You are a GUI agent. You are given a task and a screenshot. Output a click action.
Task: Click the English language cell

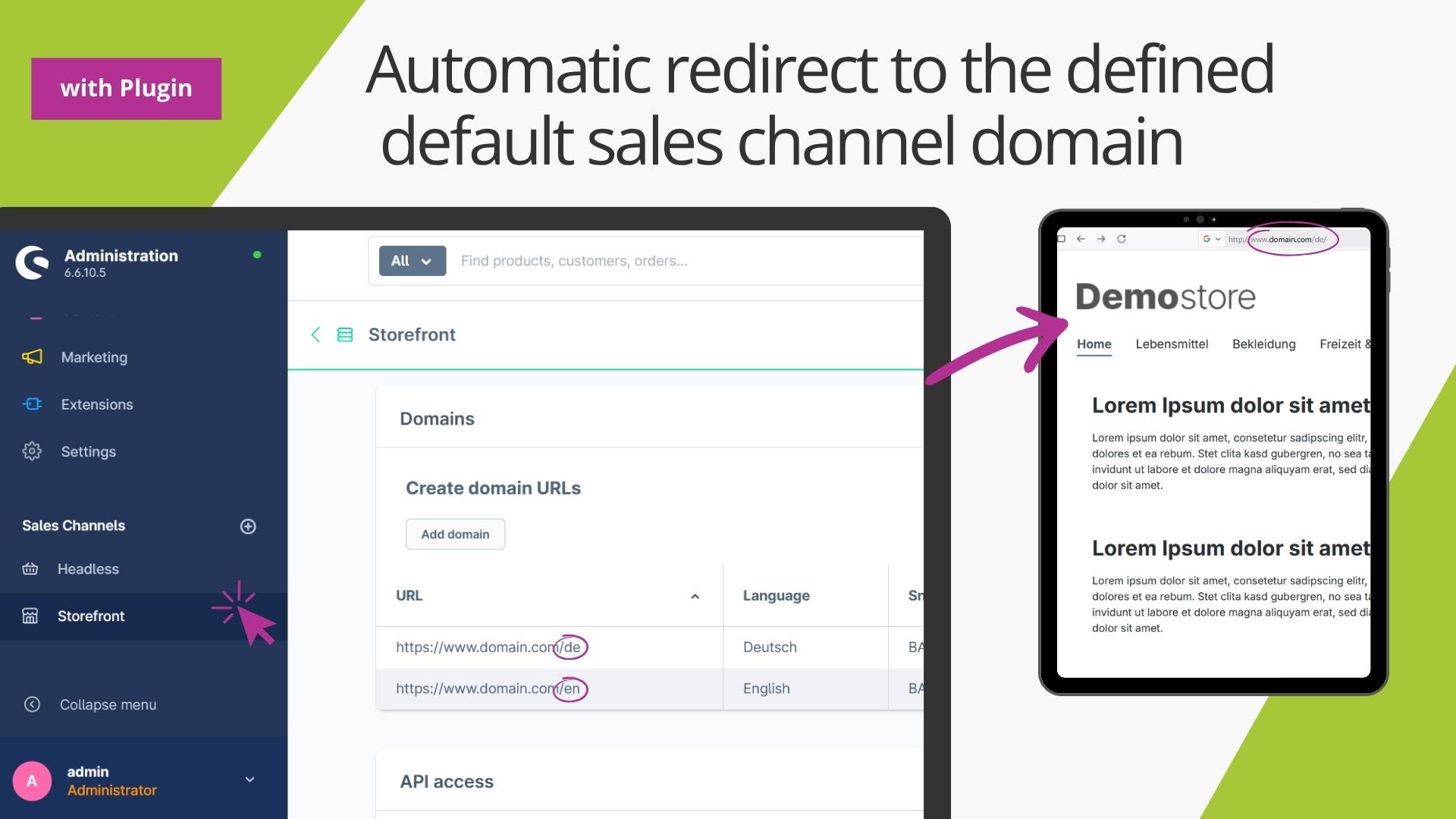coord(766,689)
